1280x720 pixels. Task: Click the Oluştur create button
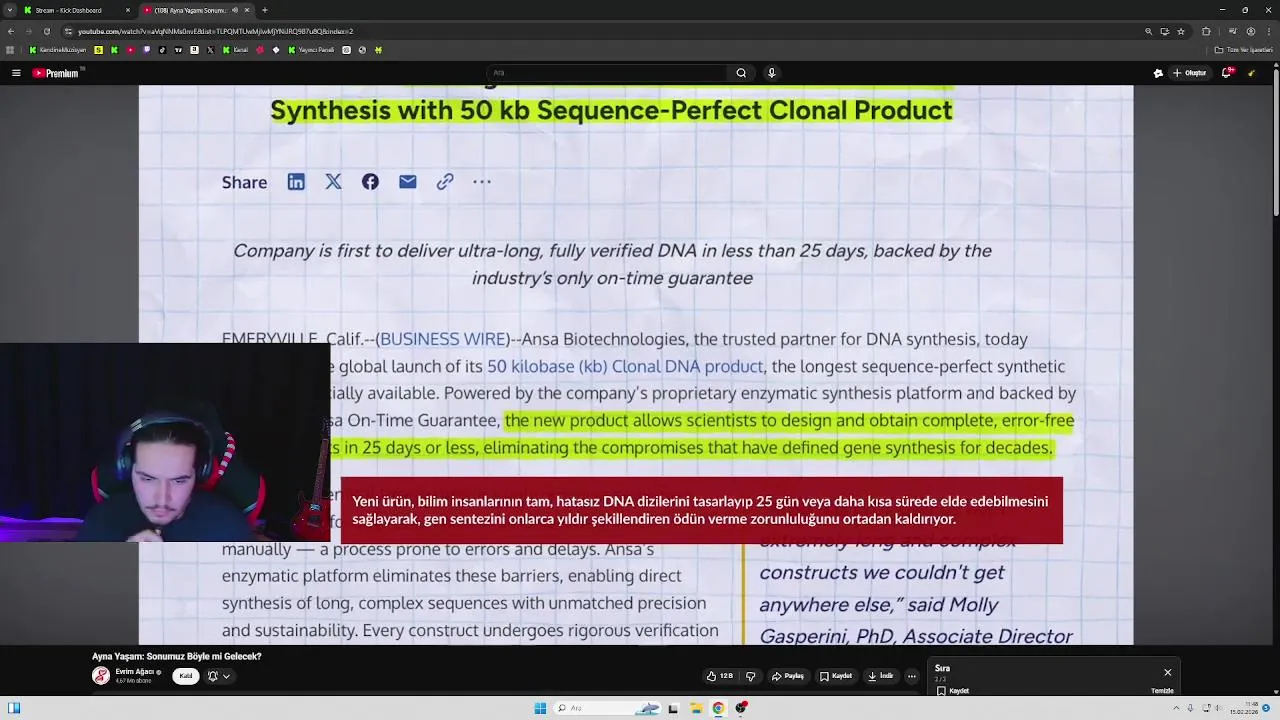coord(1189,73)
